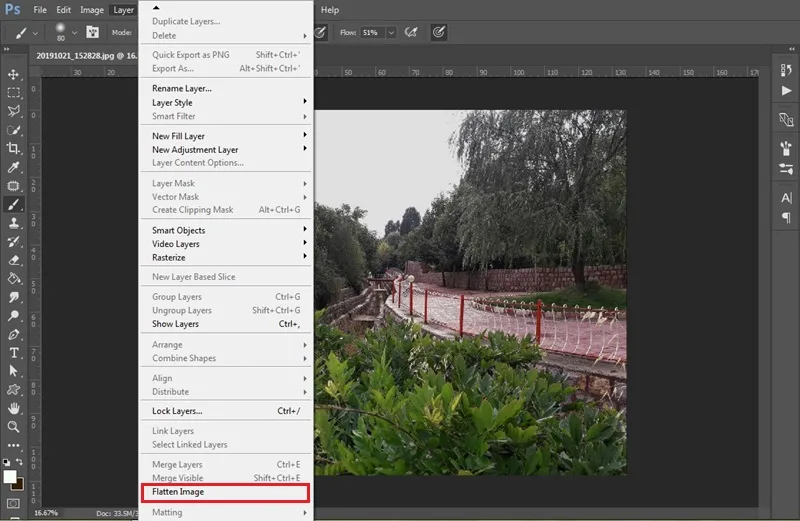800x521 pixels.
Task: Toggle airbrush-style build-up next to Flow
Action: click(x=411, y=33)
